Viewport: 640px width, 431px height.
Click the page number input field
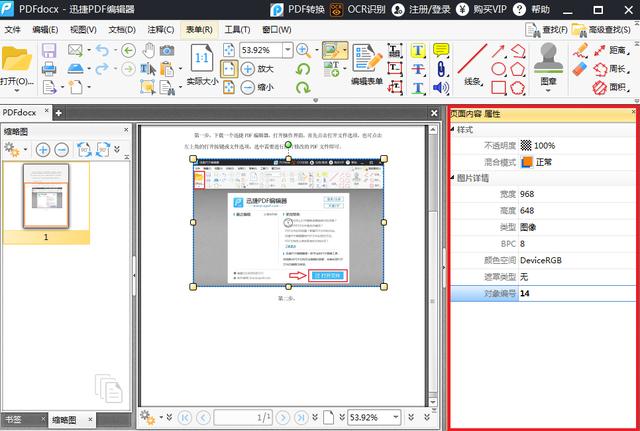coord(243,417)
